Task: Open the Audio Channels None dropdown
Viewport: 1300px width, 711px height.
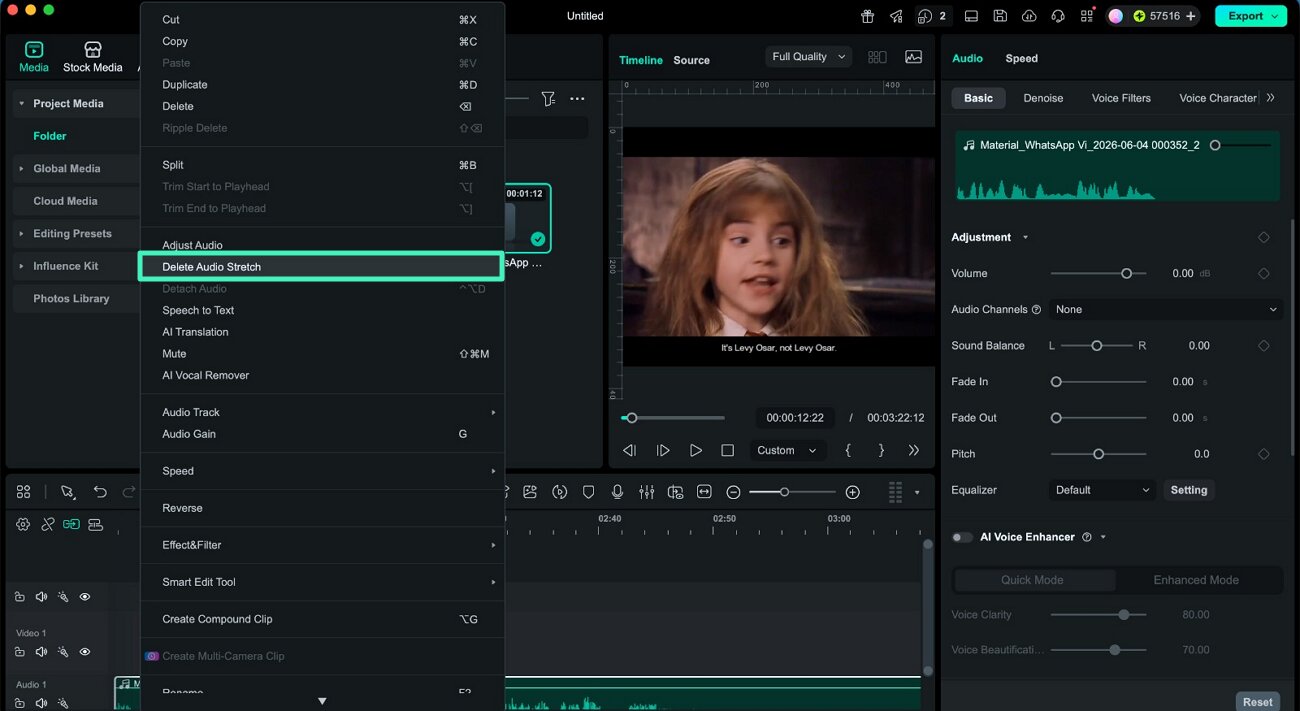Action: pyautogui.click(x=1166, y=309)
